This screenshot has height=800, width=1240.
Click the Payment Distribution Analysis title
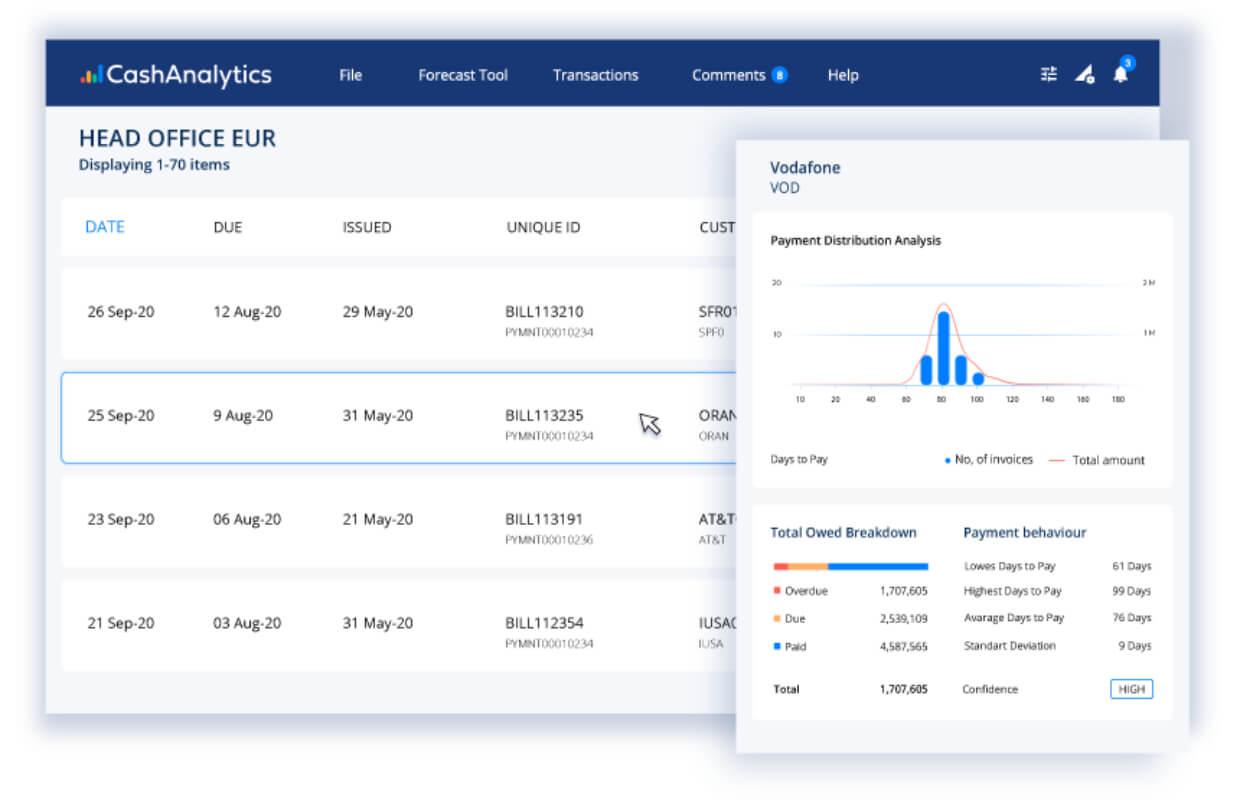click(x=855, y=241)
